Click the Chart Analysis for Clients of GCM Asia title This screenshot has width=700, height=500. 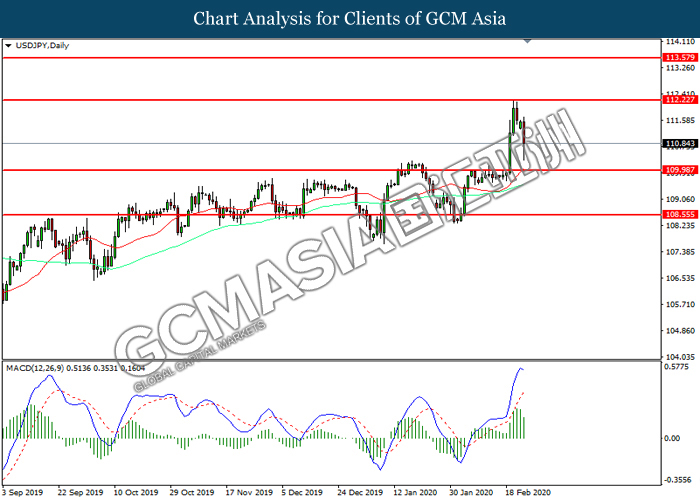[350, 19]
